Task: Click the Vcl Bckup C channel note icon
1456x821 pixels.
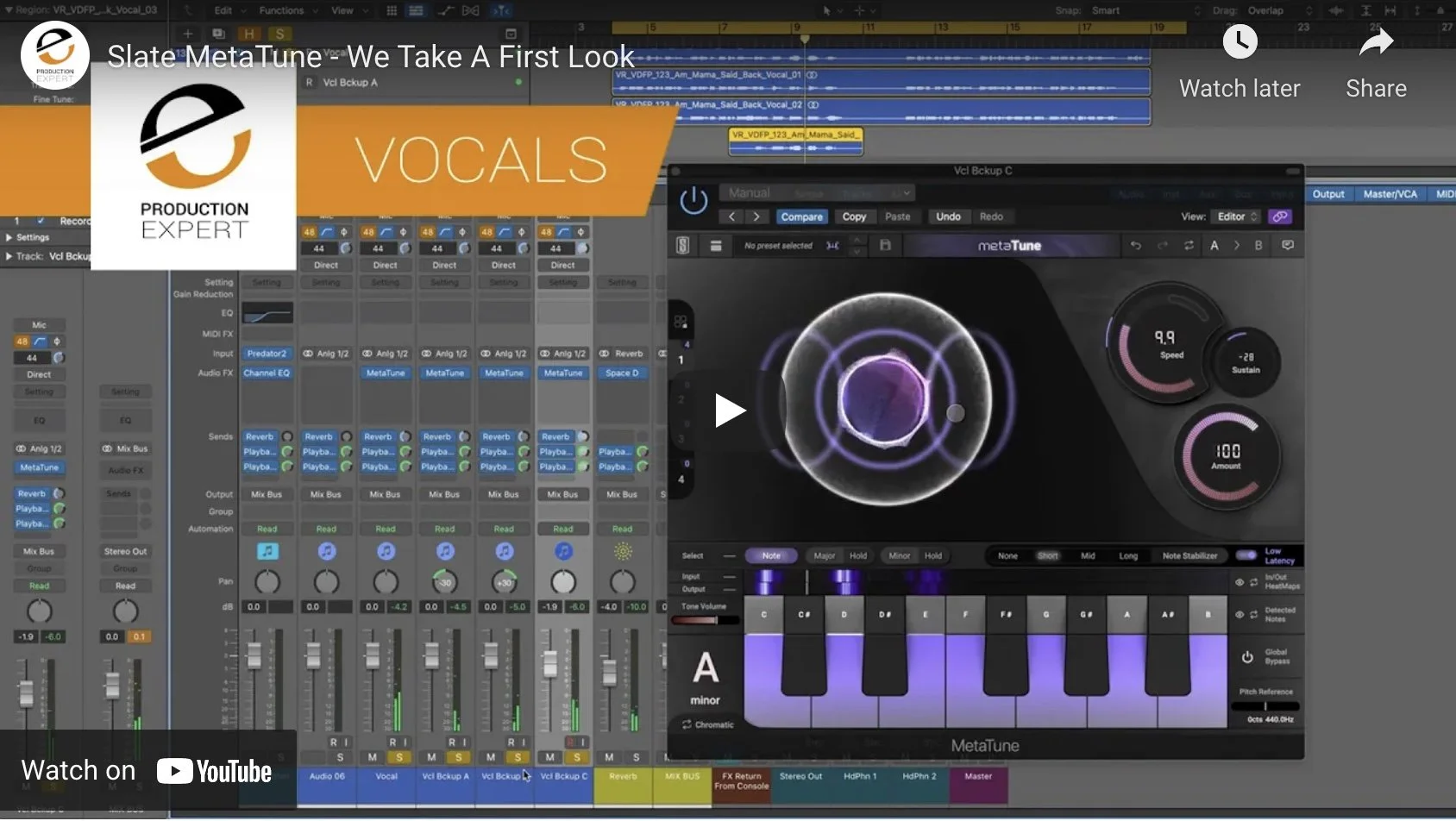Action: tap(563, 551)
